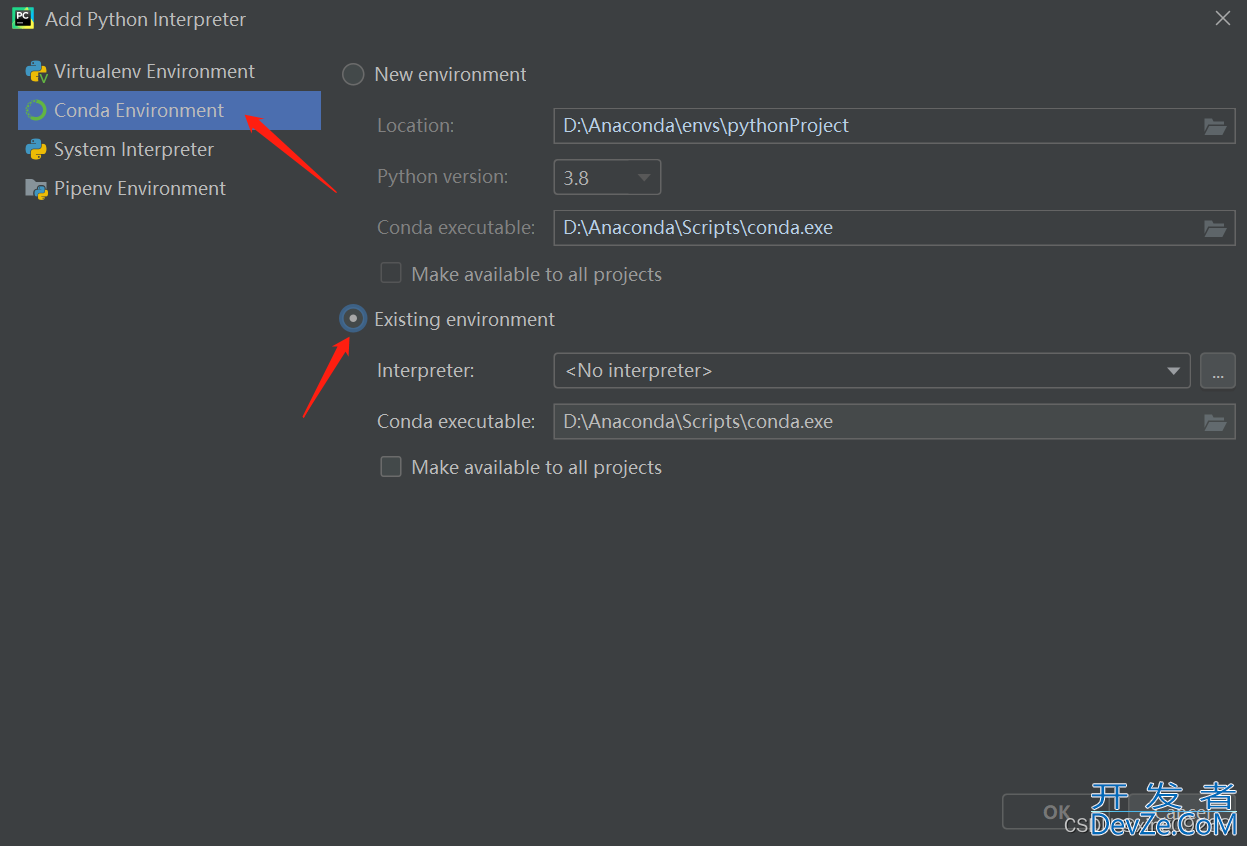Select Pipenv Environment in sidebar

169,189
